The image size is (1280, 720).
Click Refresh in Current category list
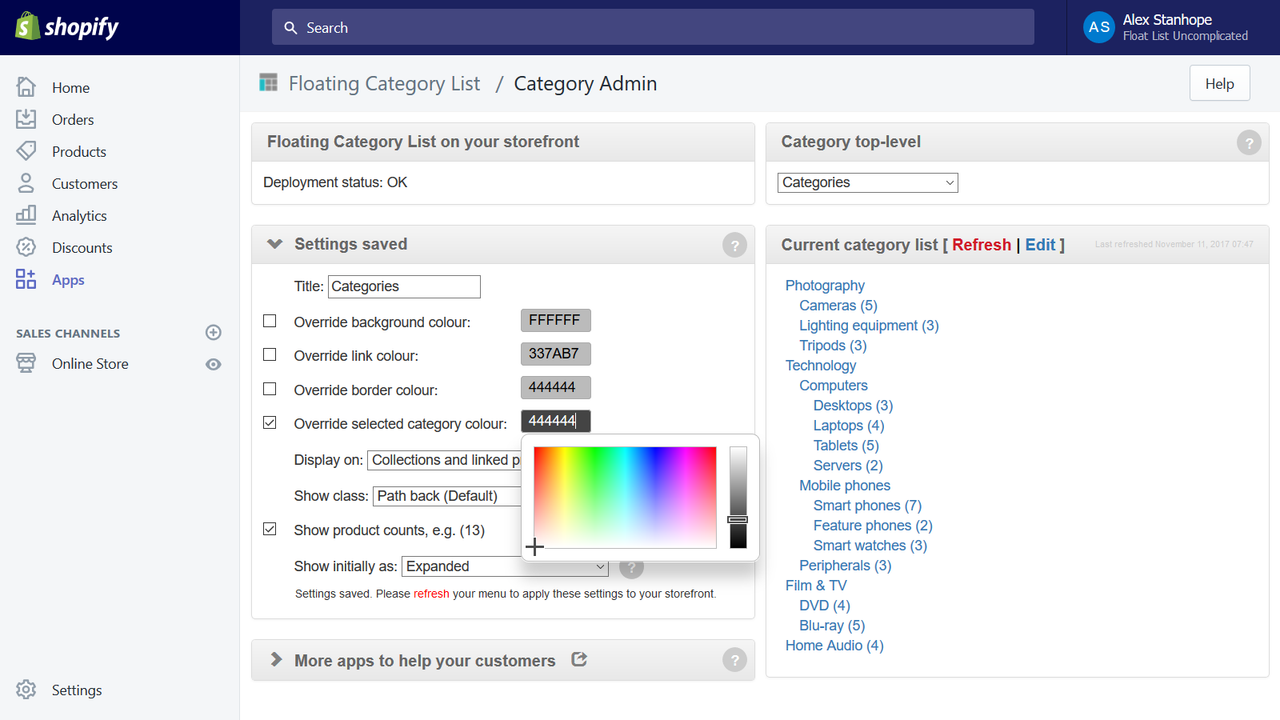pos(981,244)
